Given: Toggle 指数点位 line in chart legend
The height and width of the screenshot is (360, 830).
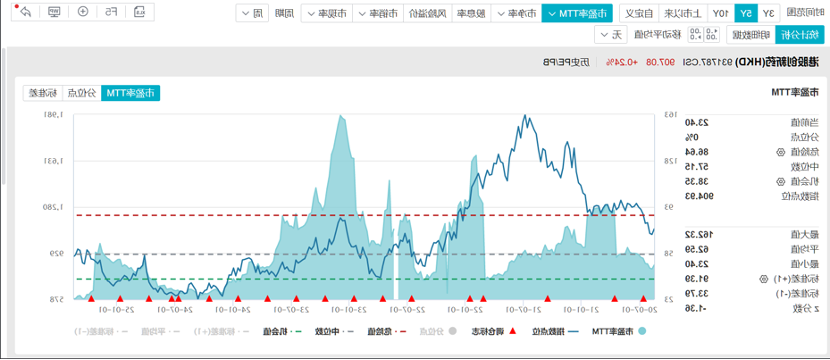Looking at the screenshot, I should pyautogui.click(x=554, y=331).
